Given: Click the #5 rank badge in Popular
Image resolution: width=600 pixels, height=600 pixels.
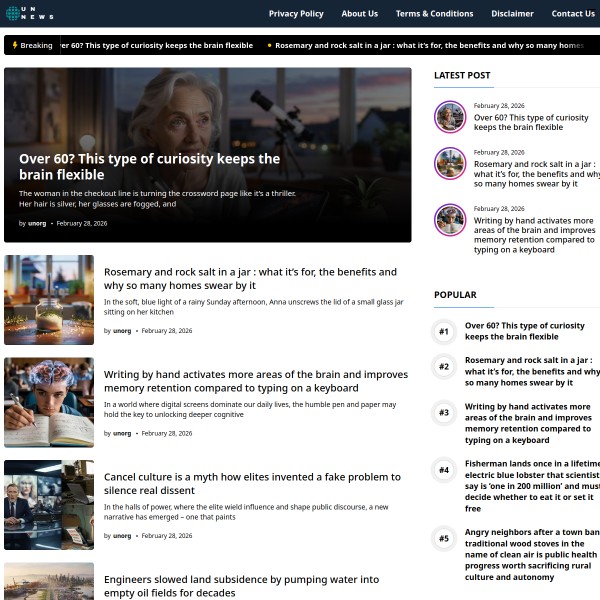Looking at the screenshot, I should (x=444, y=539).
